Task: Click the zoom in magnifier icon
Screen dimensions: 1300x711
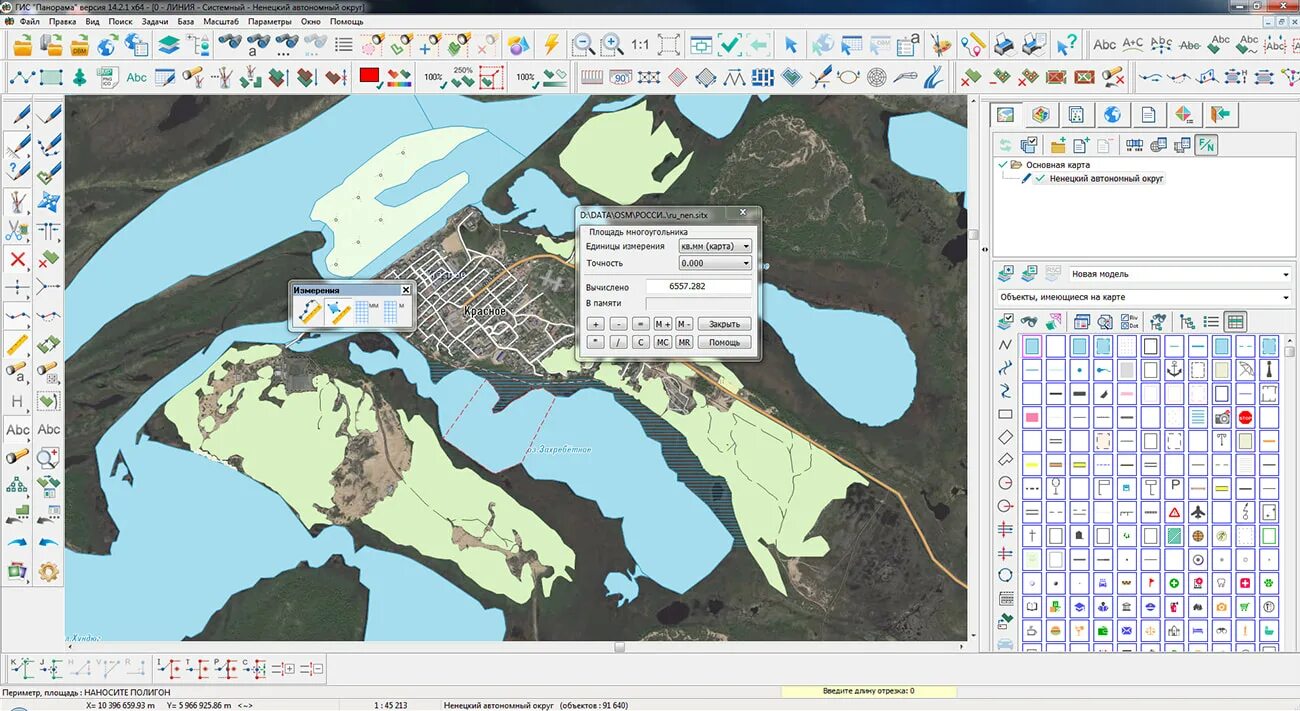Action: 611,44
